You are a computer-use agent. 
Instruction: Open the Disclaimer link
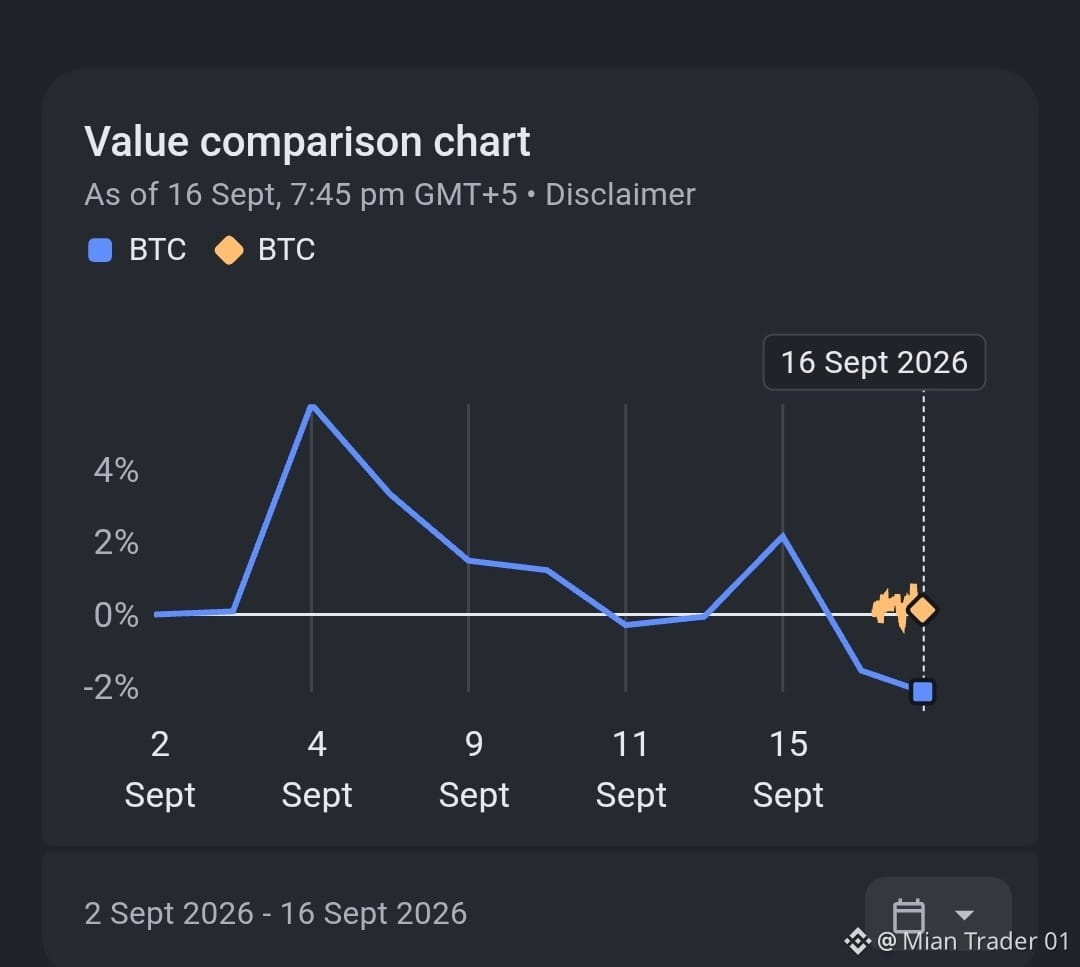click(620, 195)
